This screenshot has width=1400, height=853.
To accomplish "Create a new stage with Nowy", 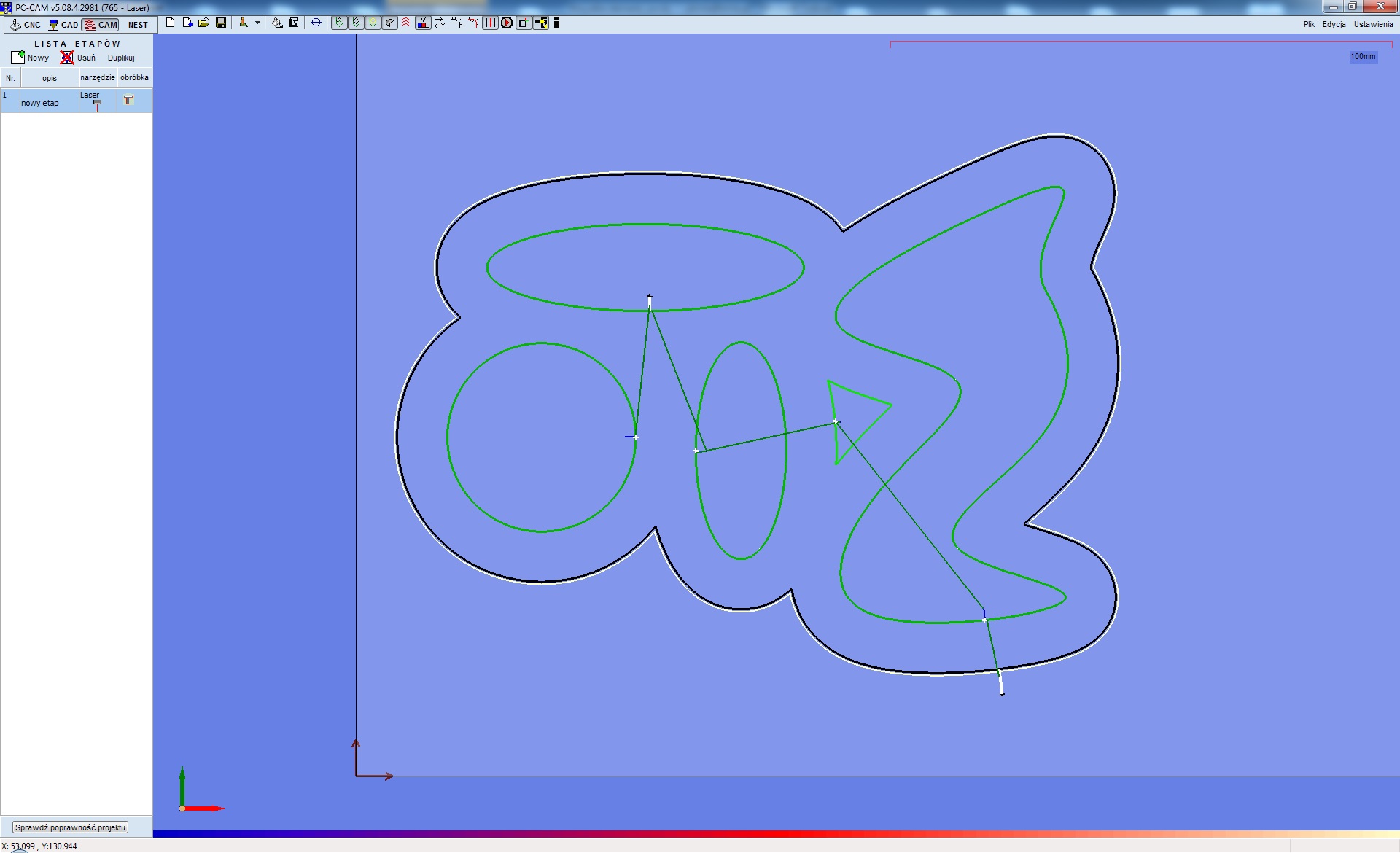I will tap(31, 58).
